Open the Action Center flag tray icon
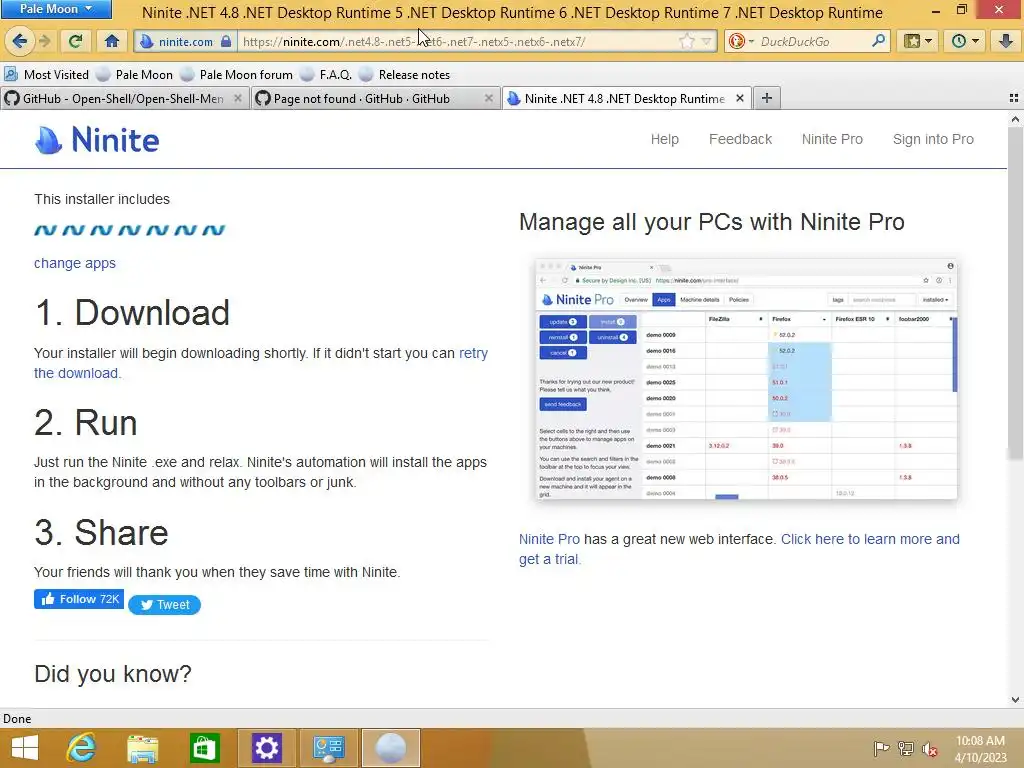Screen dimensions: 1024x768 pyautogui.click(x=881, y=748)
